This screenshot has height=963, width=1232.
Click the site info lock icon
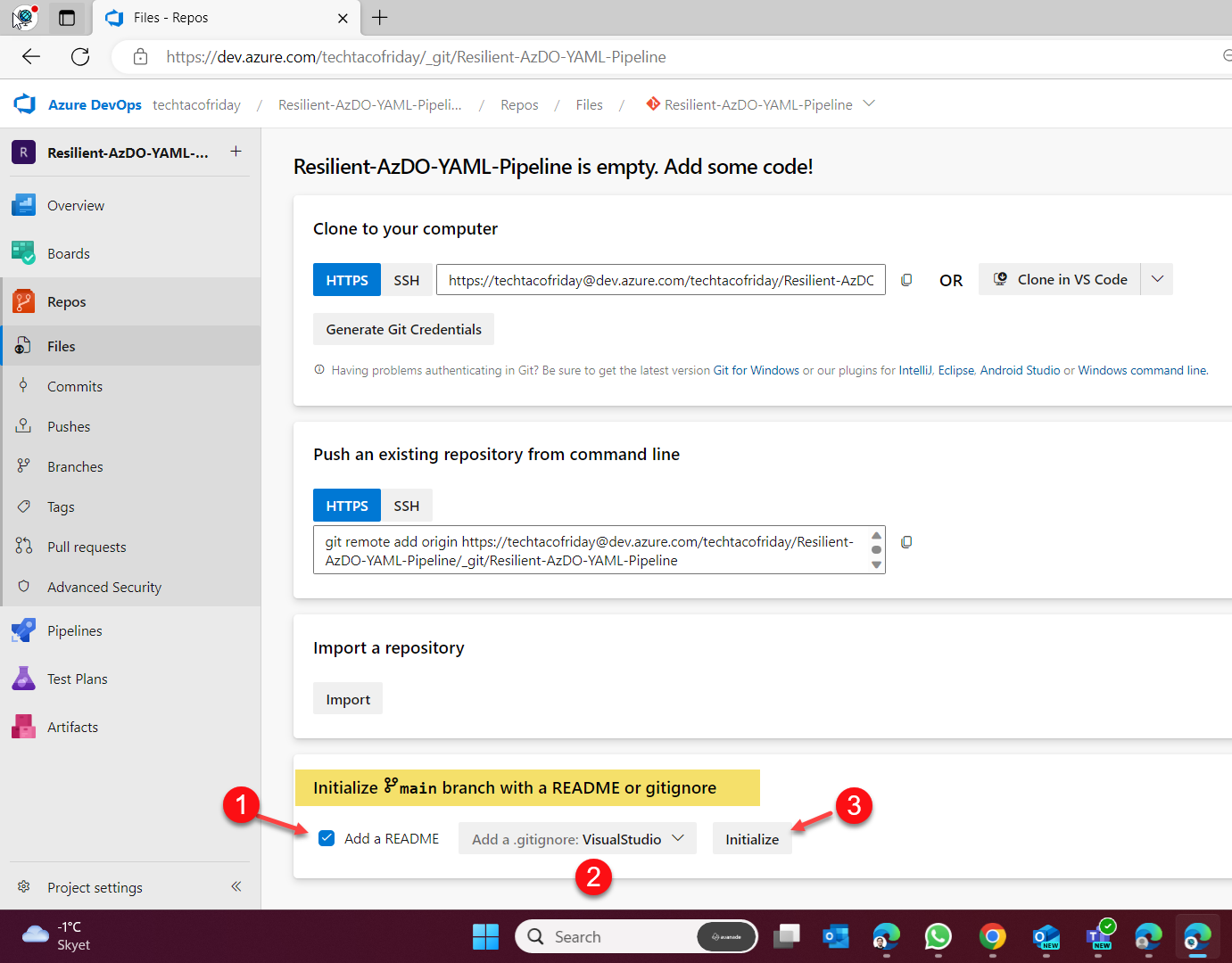point(140,57)
